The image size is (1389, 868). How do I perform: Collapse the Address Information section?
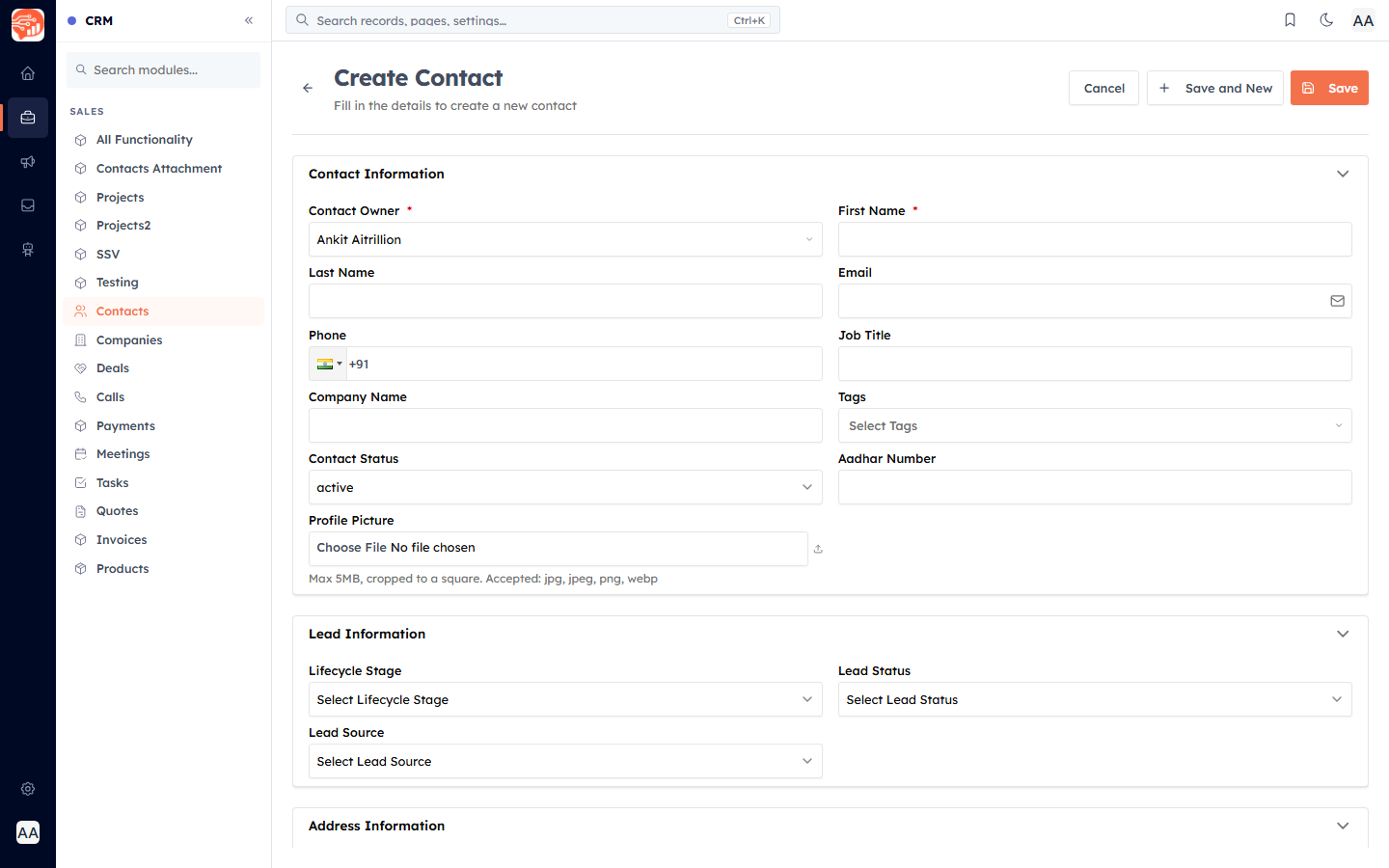pos(1343,826)
